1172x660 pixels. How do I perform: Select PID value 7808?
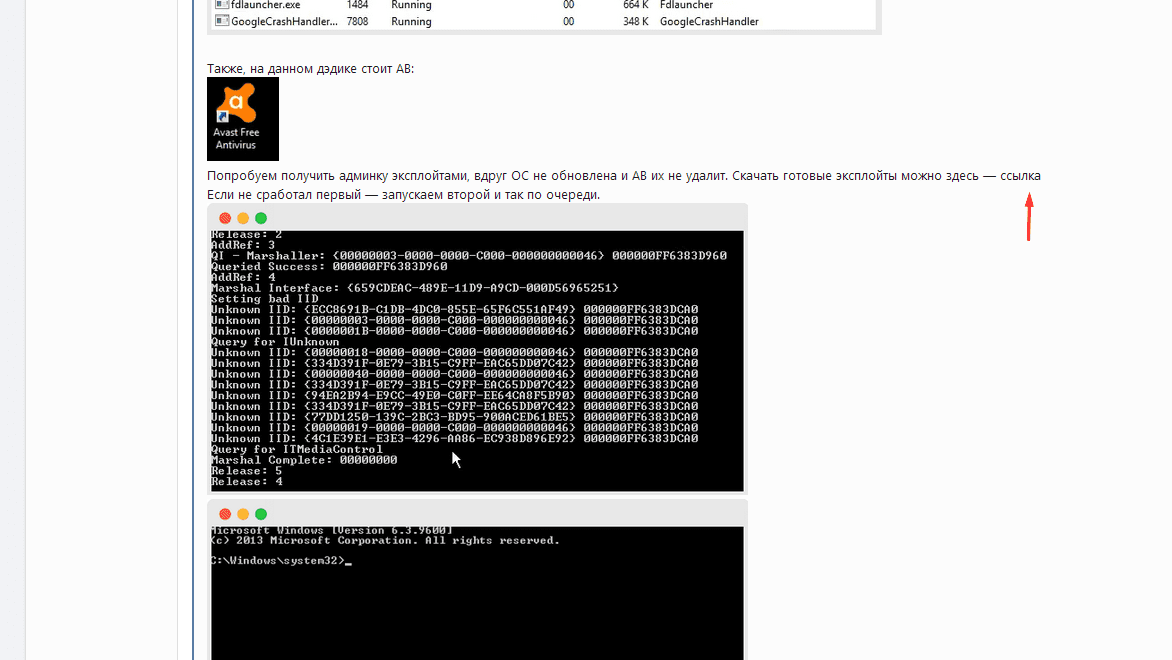[357, 21]
